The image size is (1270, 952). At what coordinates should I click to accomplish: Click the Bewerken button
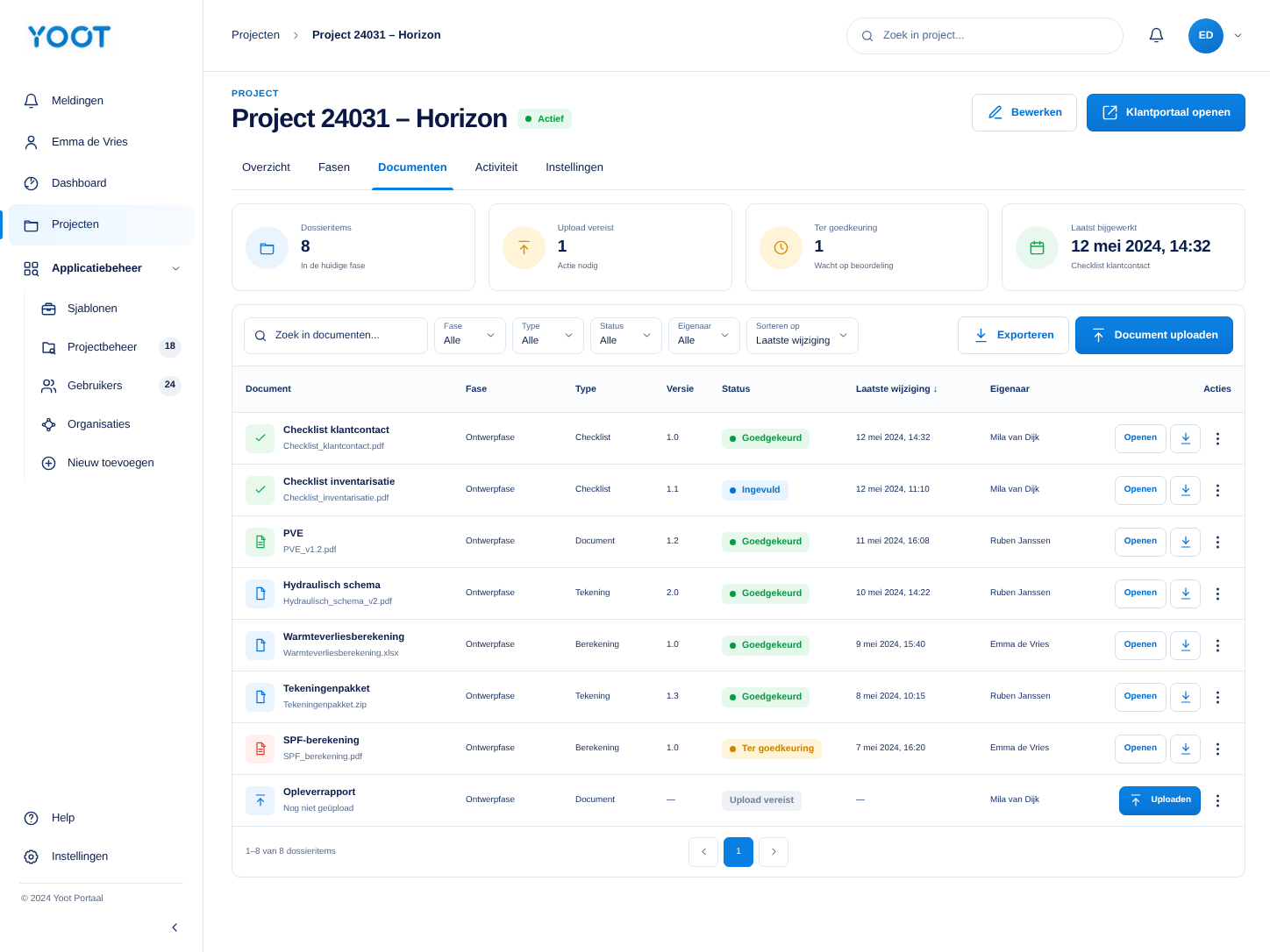1024,113
